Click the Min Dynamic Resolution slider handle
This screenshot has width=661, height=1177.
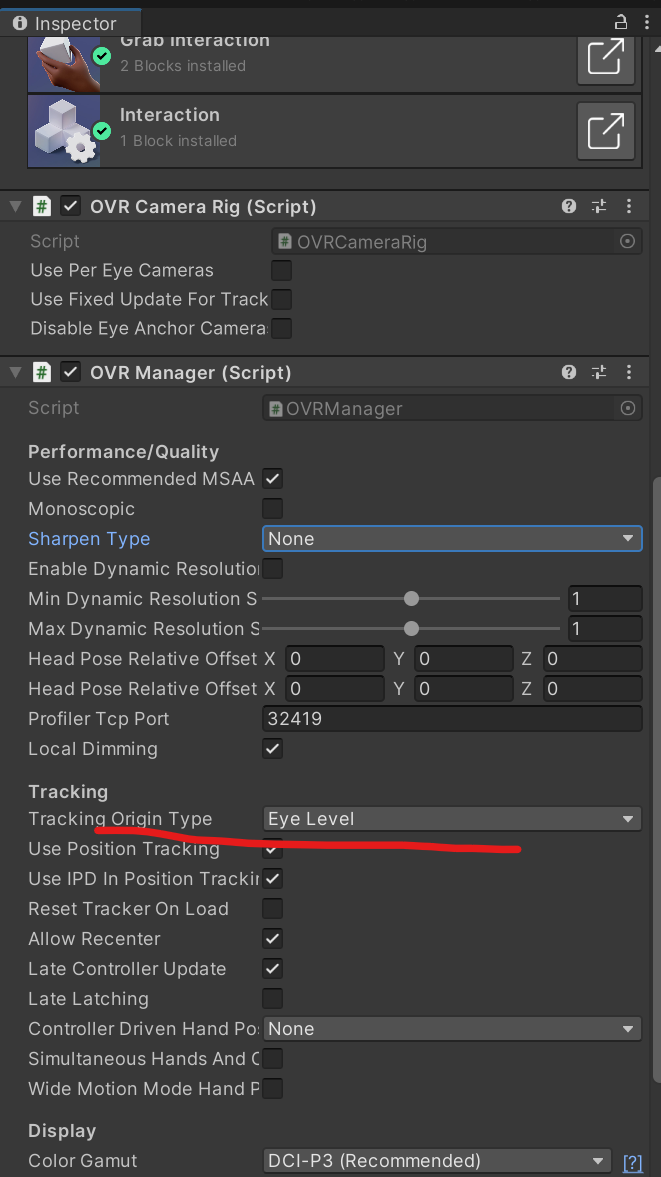[411, 598]
